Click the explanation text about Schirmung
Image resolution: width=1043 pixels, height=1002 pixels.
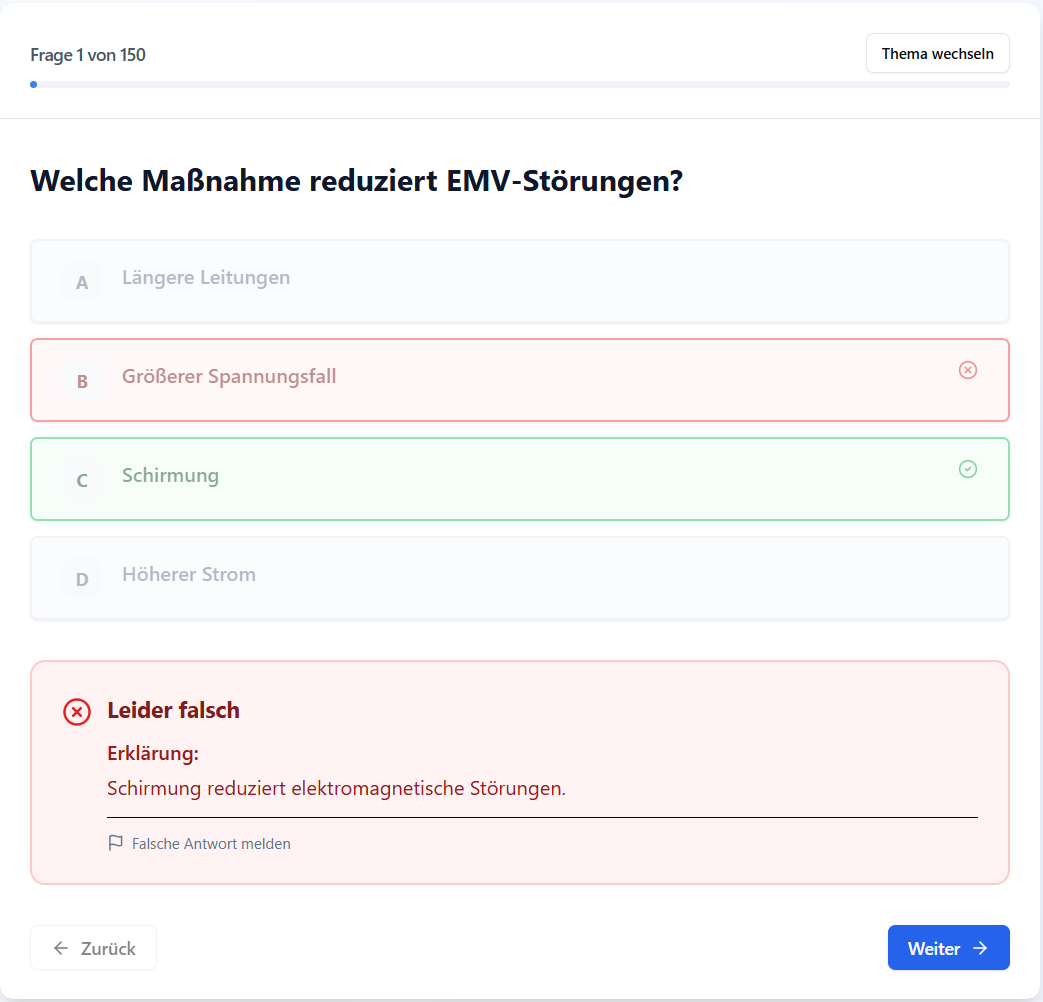(x=337, y=788)
